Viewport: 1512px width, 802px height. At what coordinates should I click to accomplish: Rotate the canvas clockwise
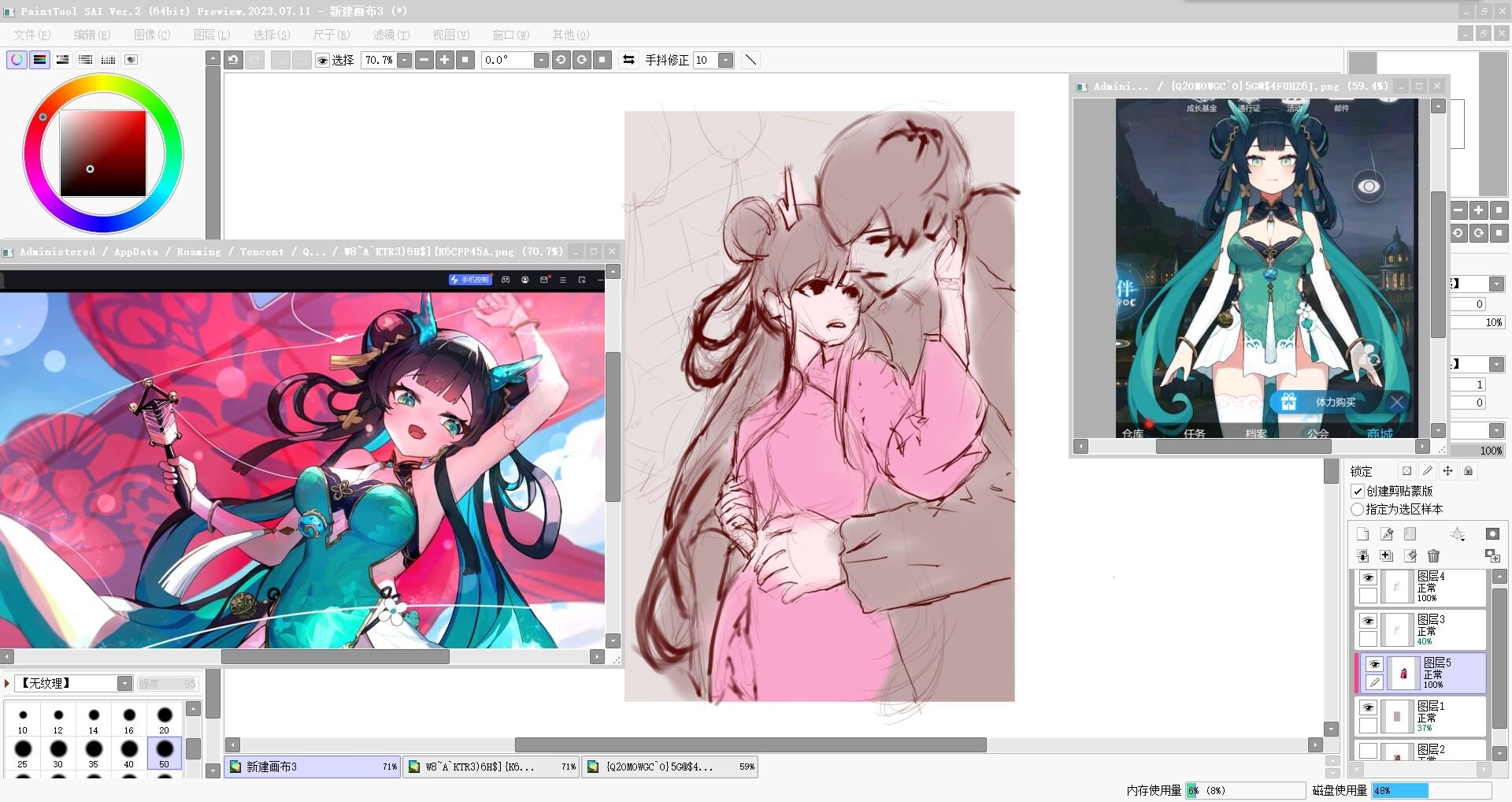pyautogui.click(x=581, y=60)
